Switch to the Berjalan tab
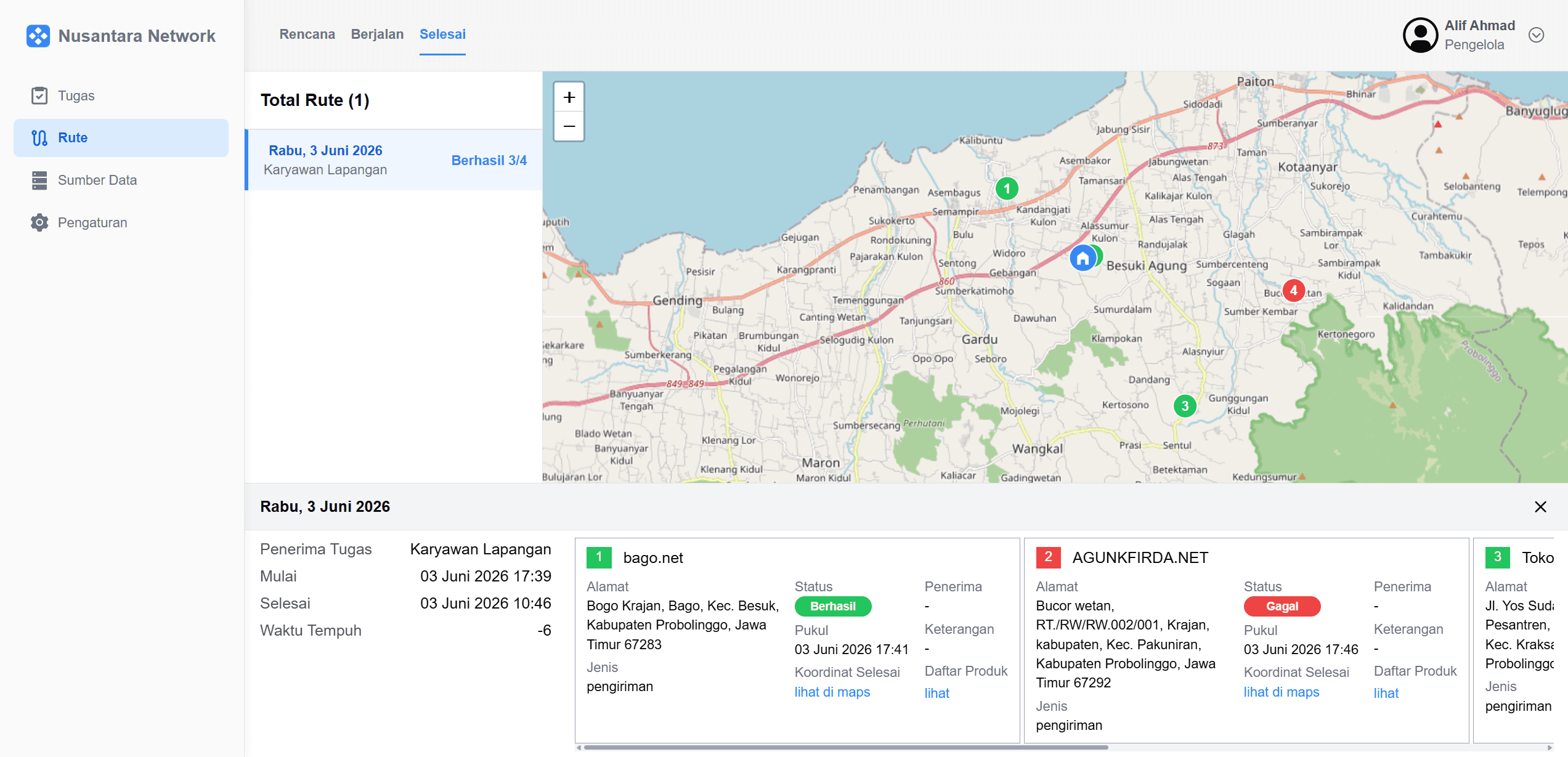Screen dimensions: 1568x757 click(x=377, y=34)
